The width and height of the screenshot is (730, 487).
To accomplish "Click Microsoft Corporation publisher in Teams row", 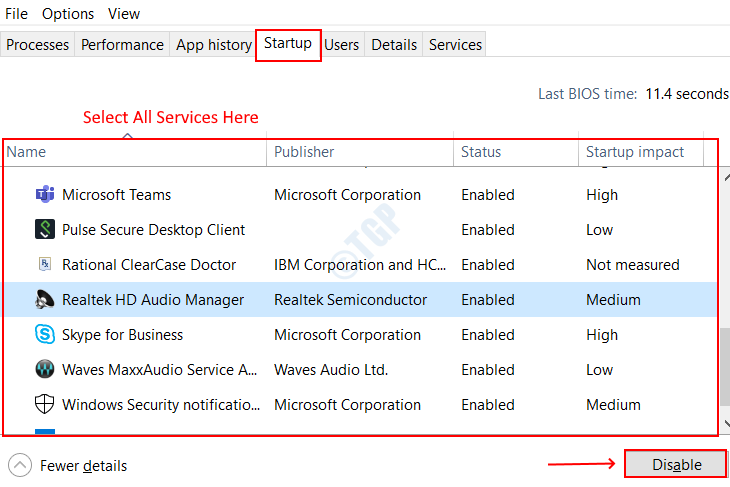I will 347,195.
